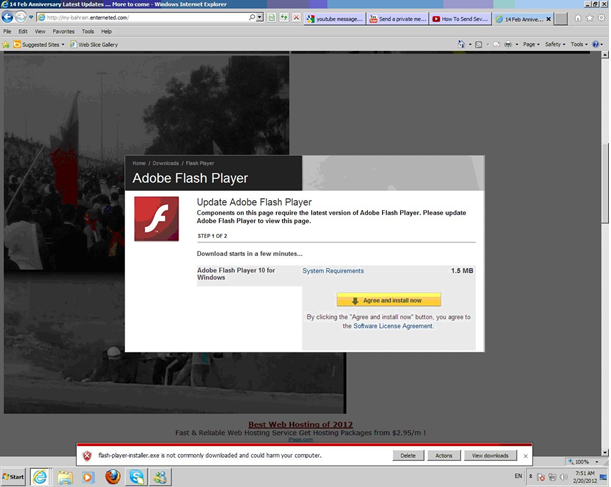Viewport: 611px width, 487px height.
Task: Click the Delete button in download warning
Action: pos(408,455)
